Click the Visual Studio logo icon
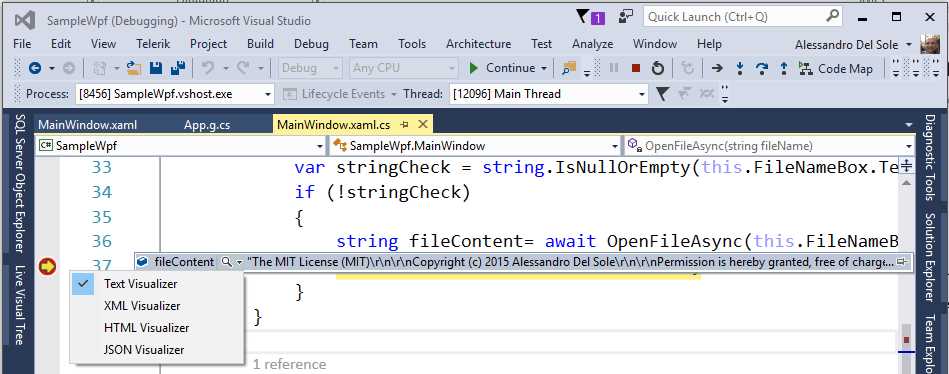Screen dimensions: 949x374 point(25,21)
